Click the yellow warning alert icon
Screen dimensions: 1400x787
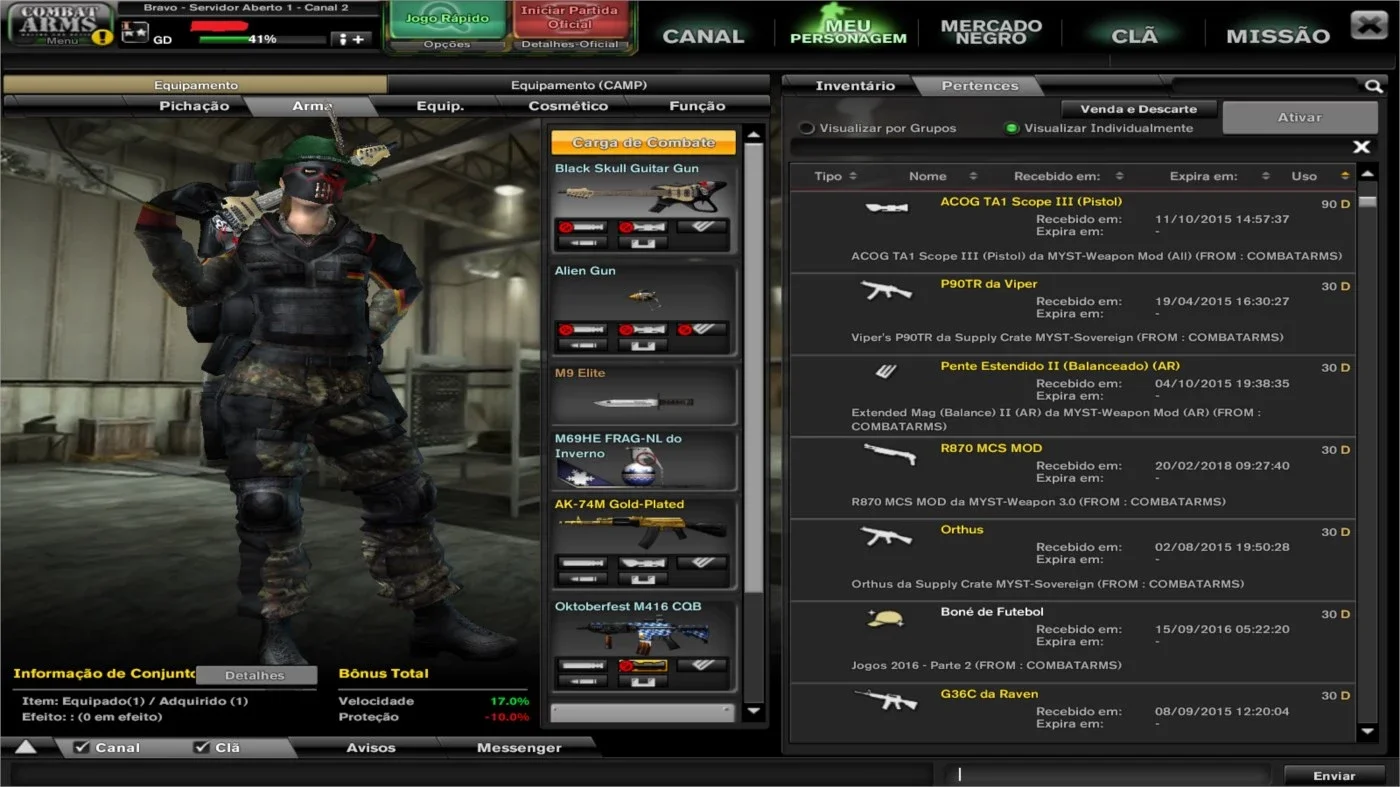(x=102, y=37)
